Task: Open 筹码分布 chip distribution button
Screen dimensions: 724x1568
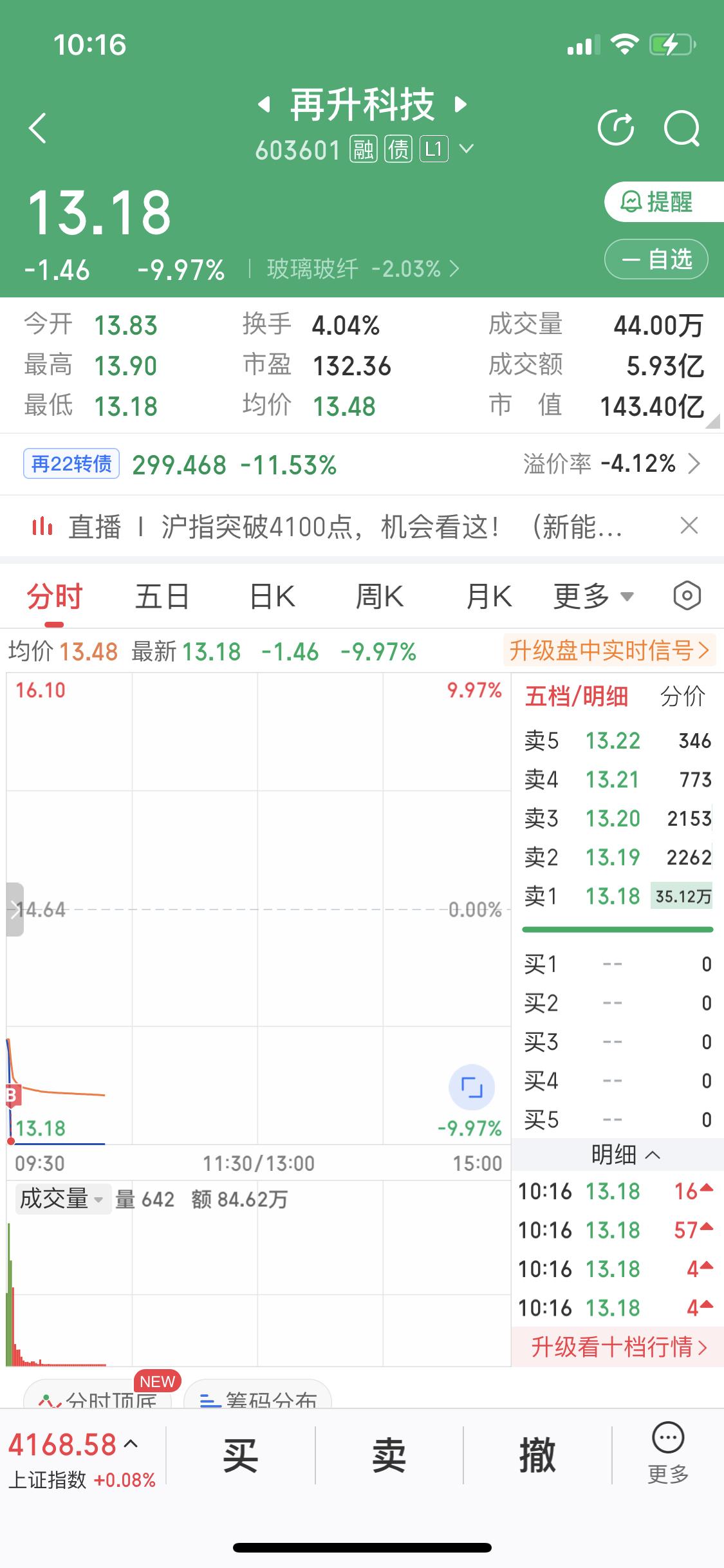Action: pos(257,1397)
